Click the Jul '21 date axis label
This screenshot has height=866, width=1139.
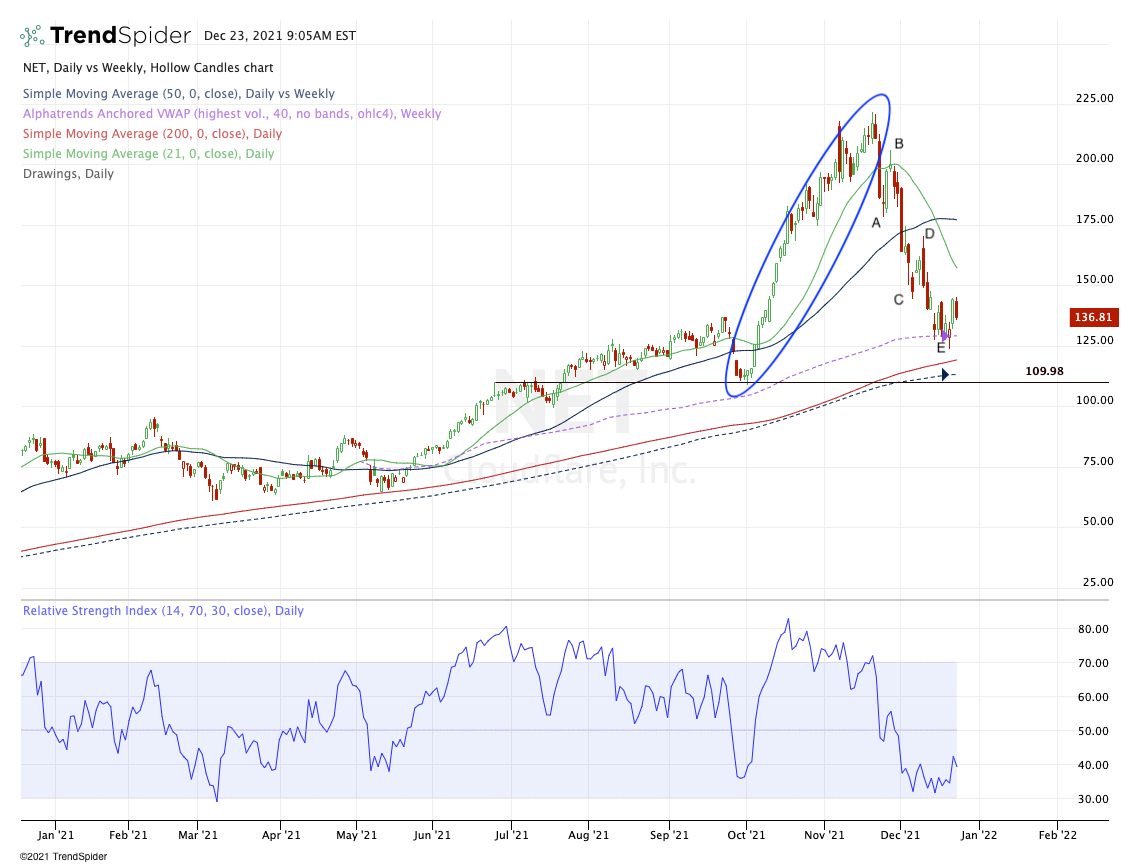(511, 835)
